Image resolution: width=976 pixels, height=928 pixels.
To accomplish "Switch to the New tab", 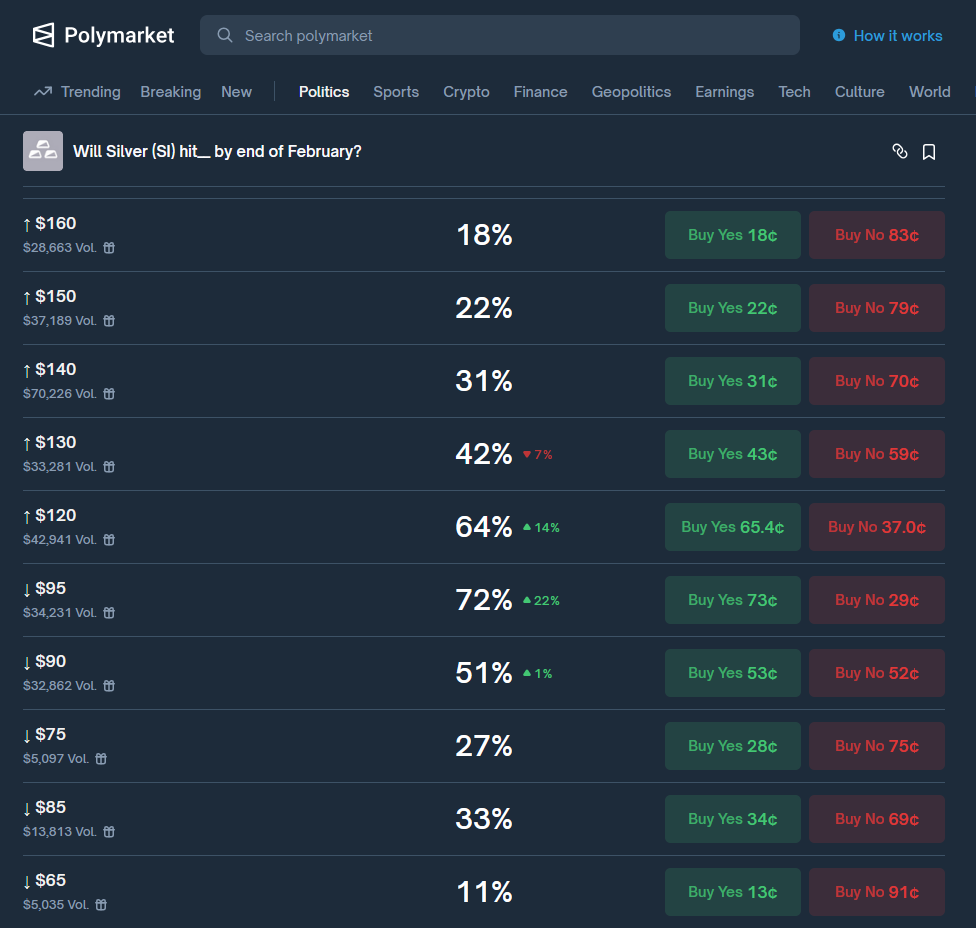I will pyautogui.click(x=237, y=91).
